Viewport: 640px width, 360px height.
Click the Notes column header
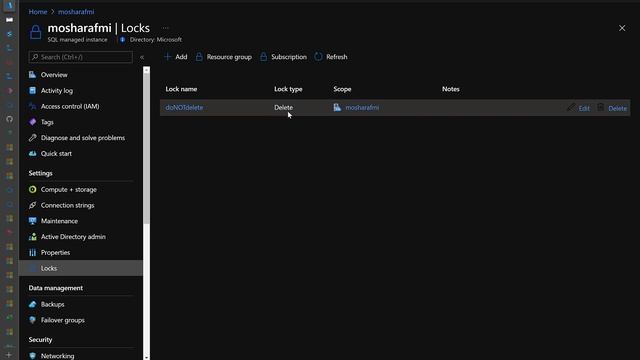coord(451,89)
